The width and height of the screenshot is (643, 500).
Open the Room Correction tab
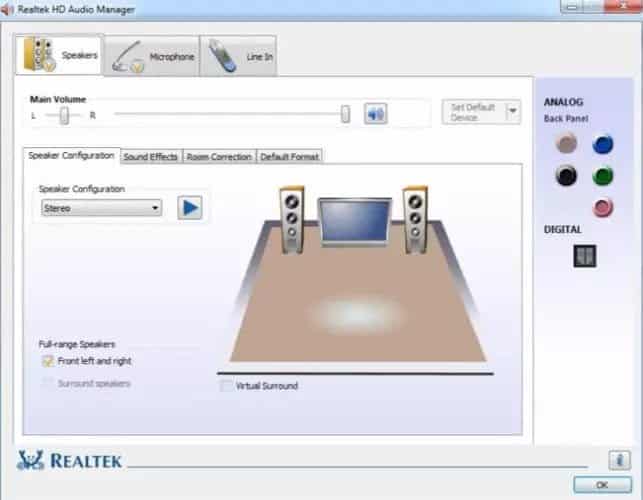point(219,157)
